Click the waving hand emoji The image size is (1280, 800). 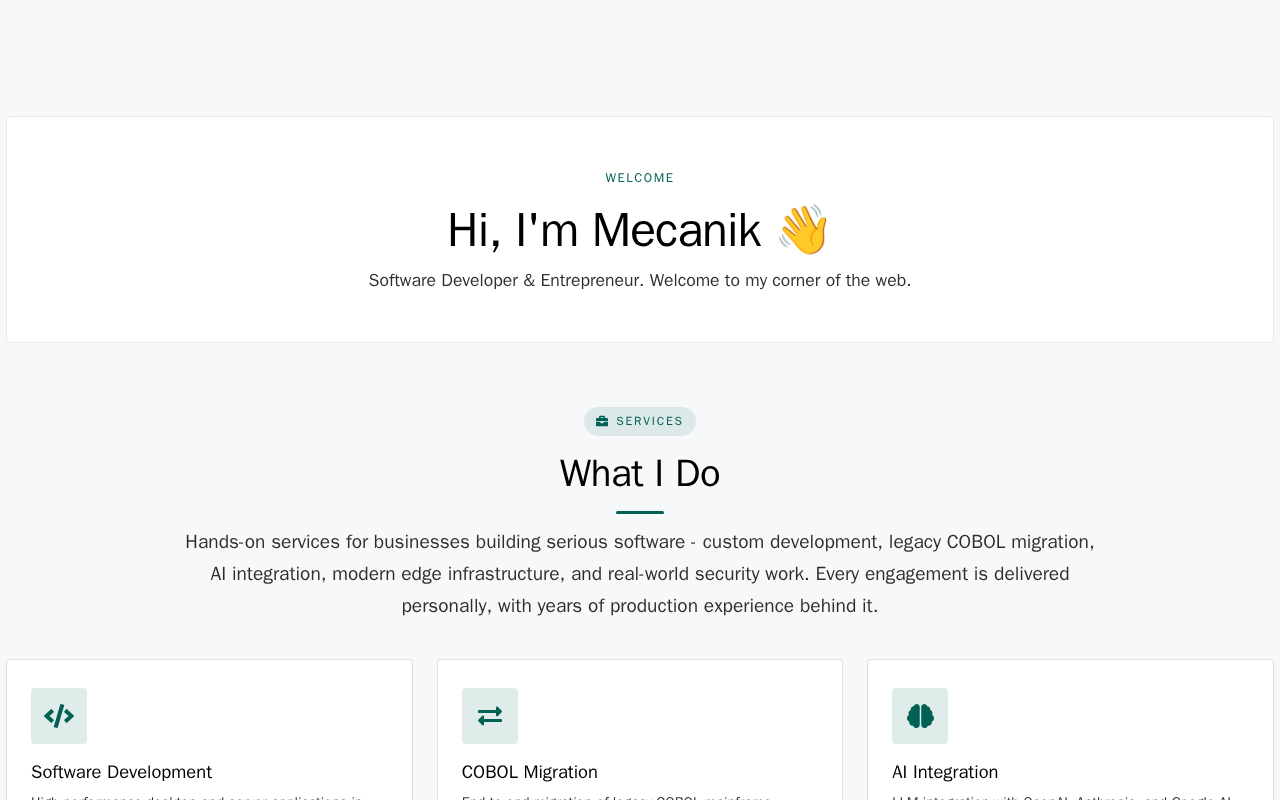click(803, 230)
